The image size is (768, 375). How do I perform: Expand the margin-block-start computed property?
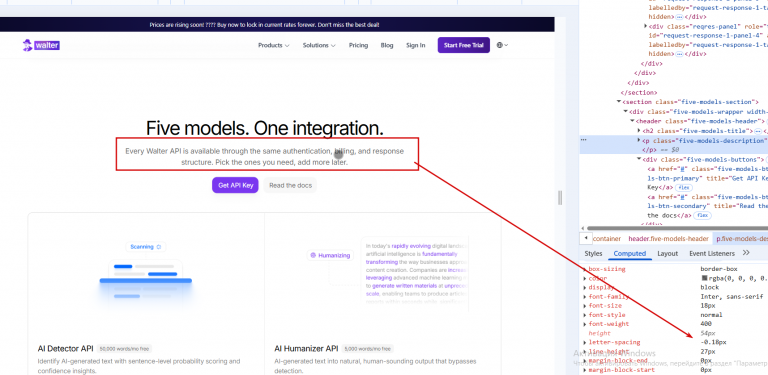click(585, 370)
